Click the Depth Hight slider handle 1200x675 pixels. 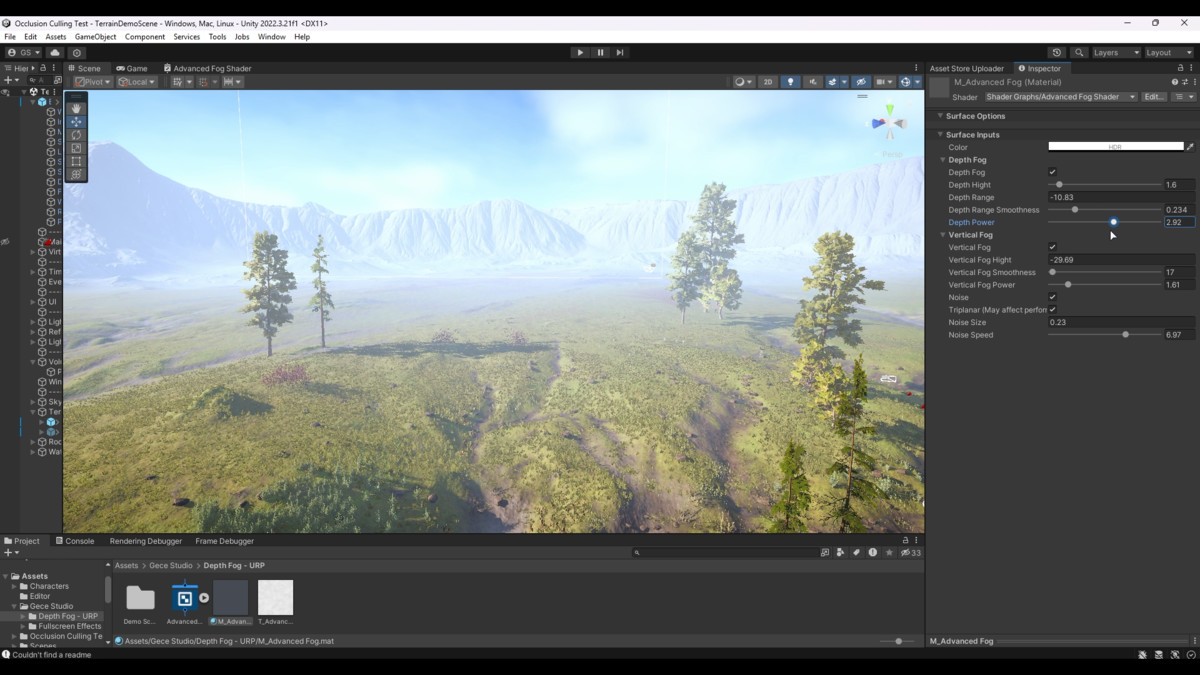pos(1059,185)
